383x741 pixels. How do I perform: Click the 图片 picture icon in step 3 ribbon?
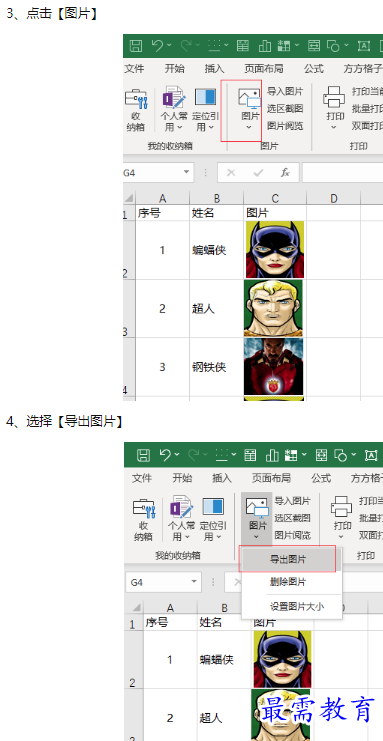click(249, 98)
